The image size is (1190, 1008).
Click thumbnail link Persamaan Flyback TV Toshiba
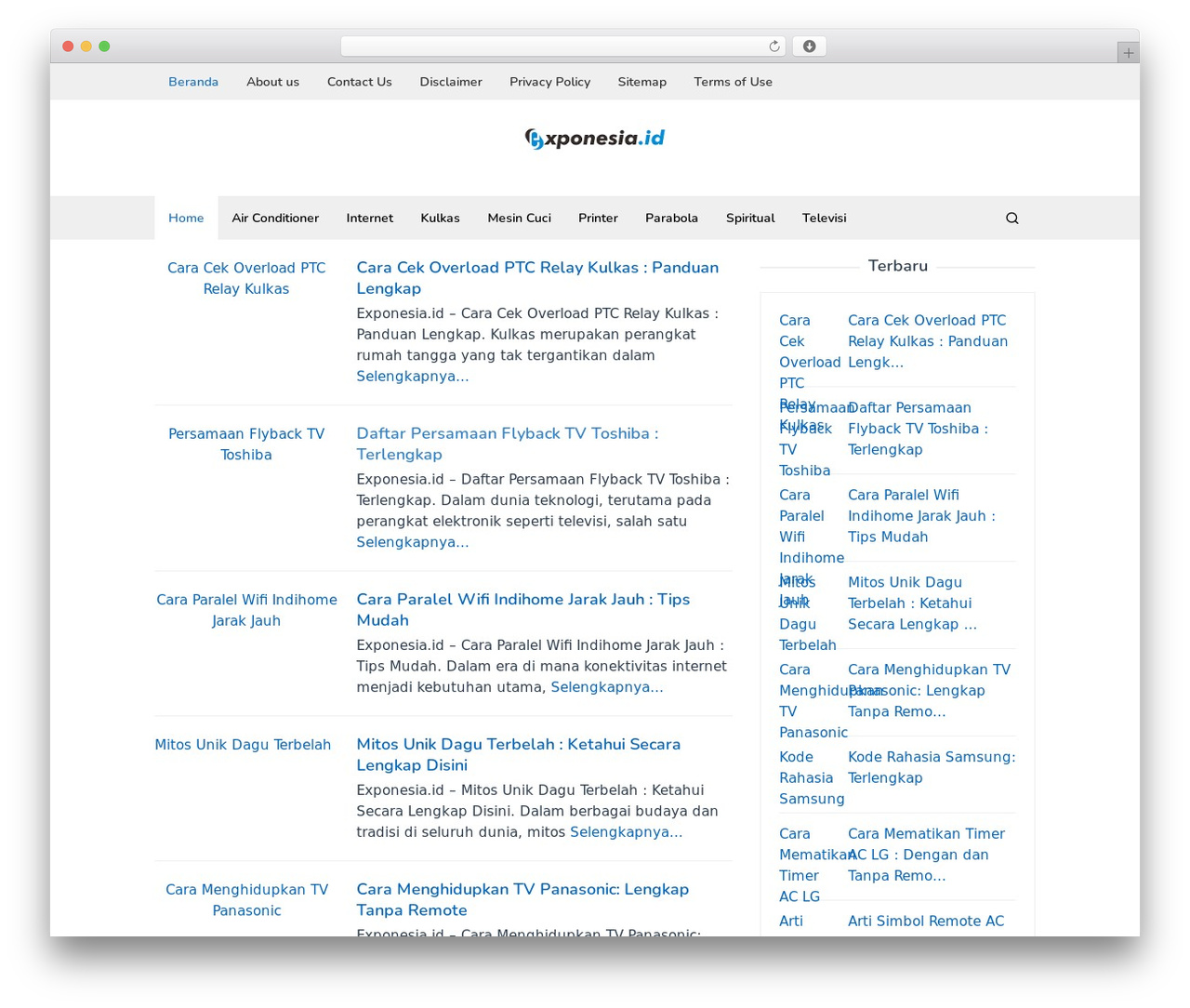246,444
